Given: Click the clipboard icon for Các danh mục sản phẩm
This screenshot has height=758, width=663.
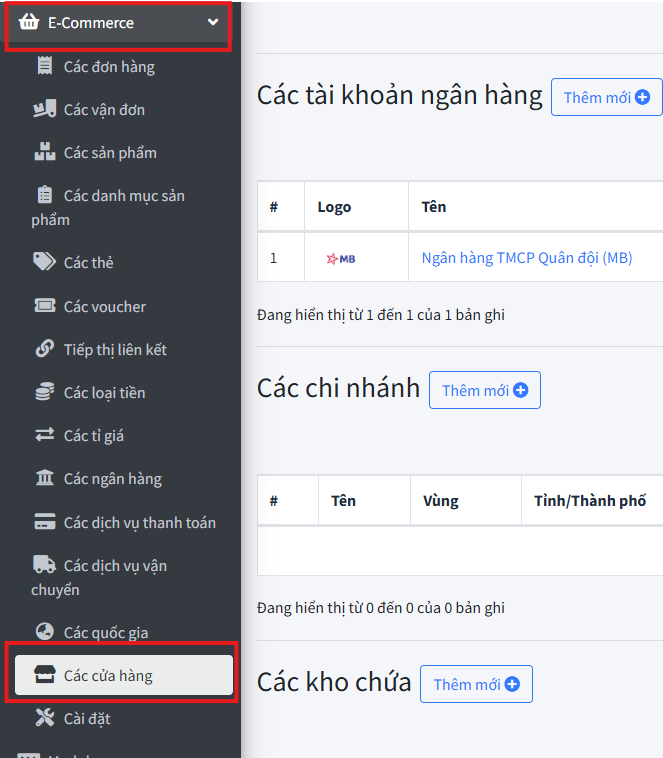Looking at the screenshot, I should click(x=44, y=195).
